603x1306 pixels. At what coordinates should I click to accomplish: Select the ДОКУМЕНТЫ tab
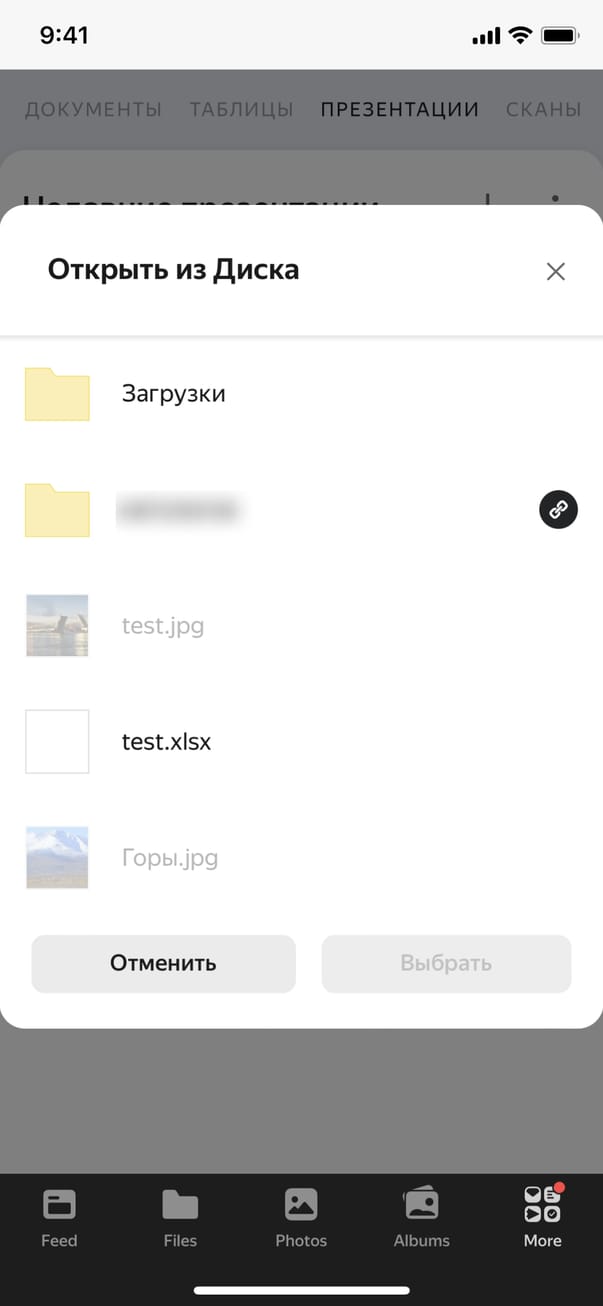click(x=93, y=109)
